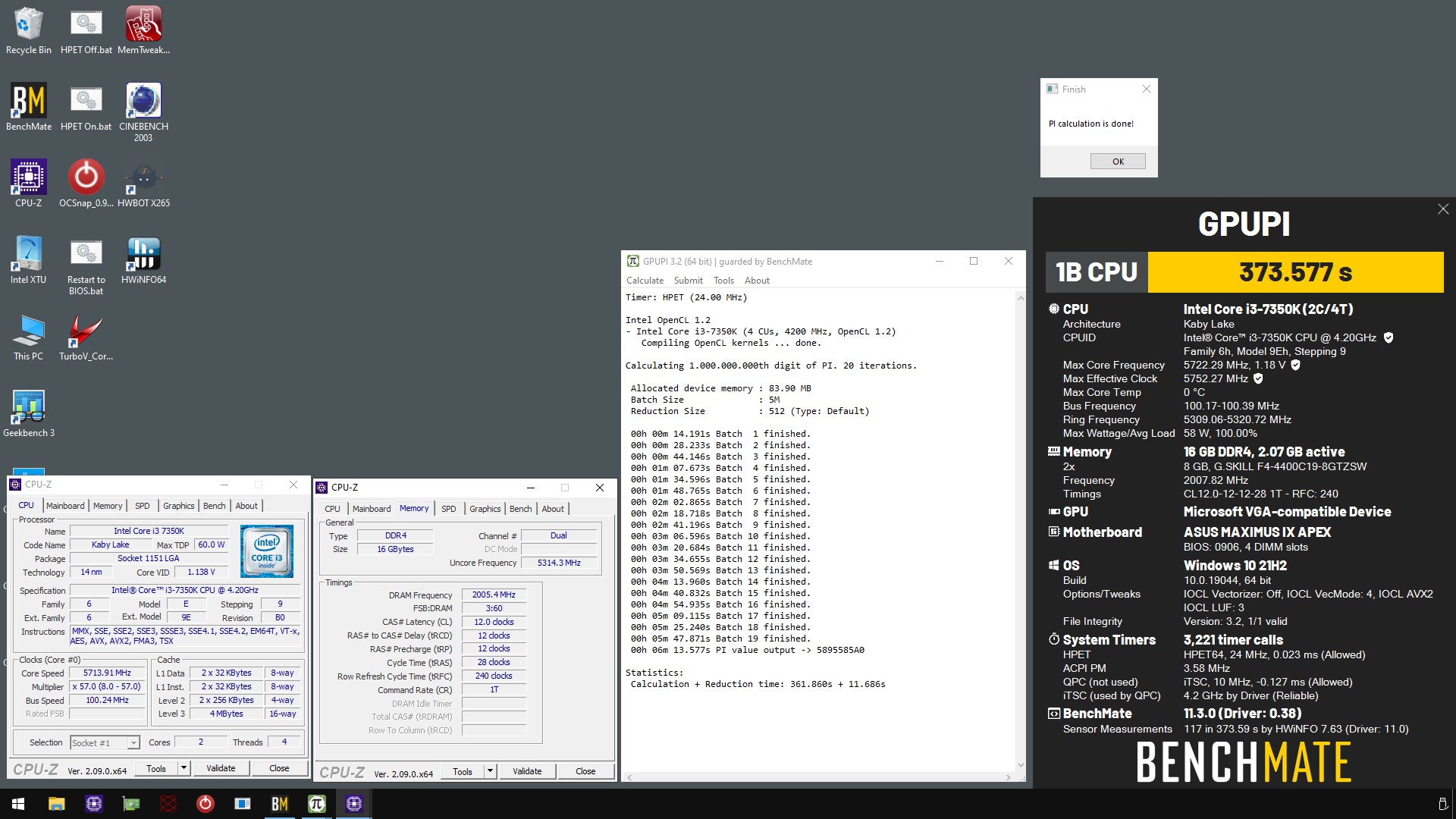Launch HPET Off.bat desktop file

click(86, 30)
